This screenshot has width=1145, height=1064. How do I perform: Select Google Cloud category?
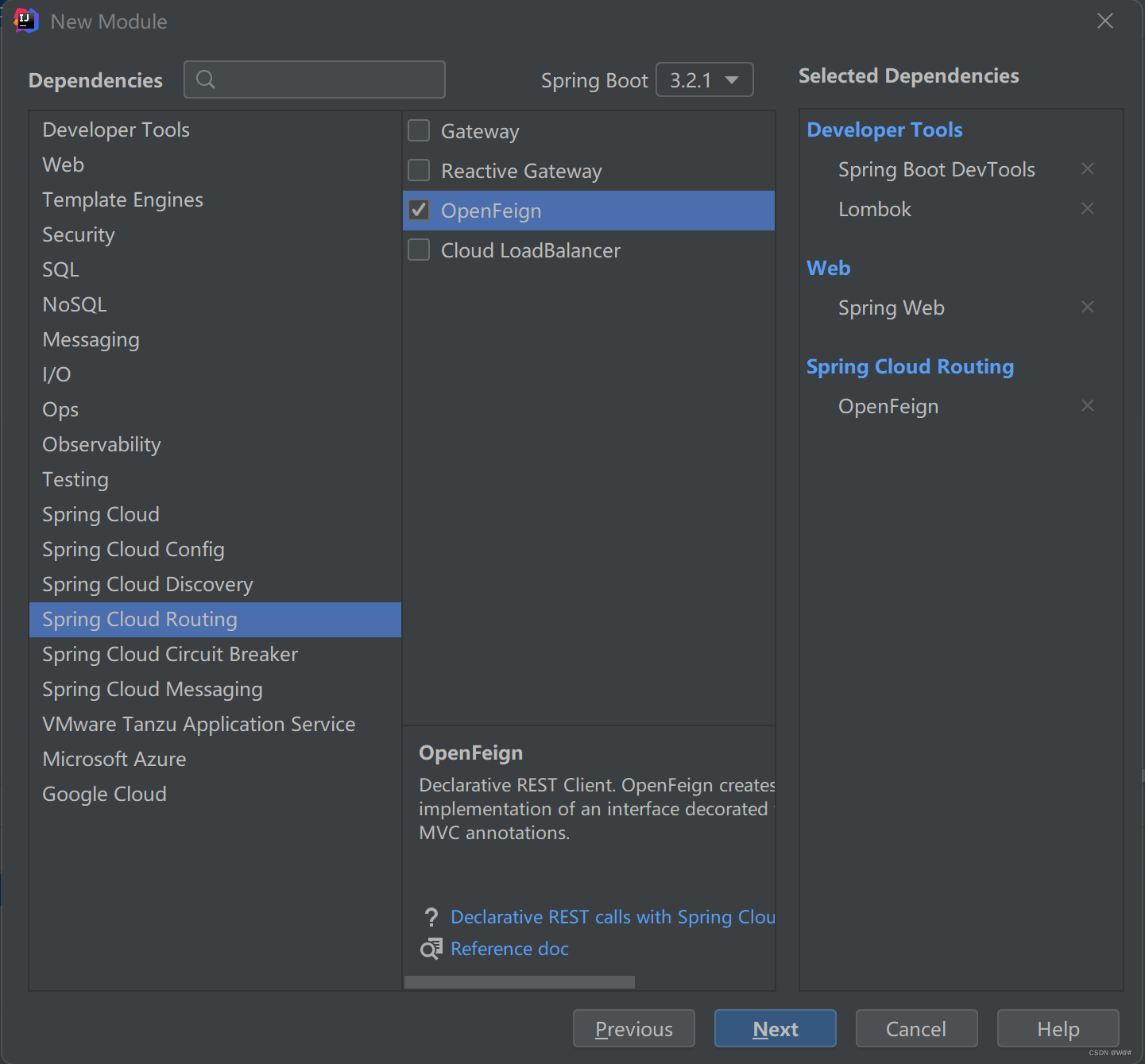[x=215, y=794]
